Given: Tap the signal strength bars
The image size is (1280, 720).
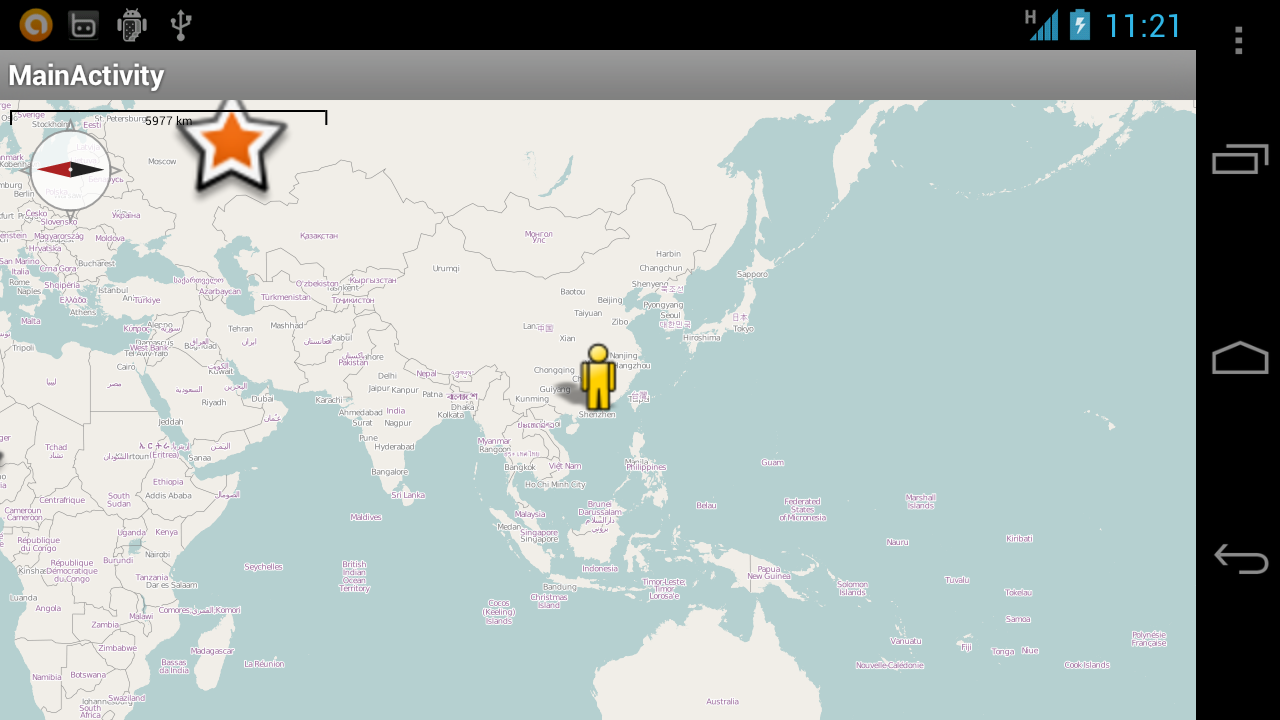Looking at the screenshot, I should (x=1046, y=25).
